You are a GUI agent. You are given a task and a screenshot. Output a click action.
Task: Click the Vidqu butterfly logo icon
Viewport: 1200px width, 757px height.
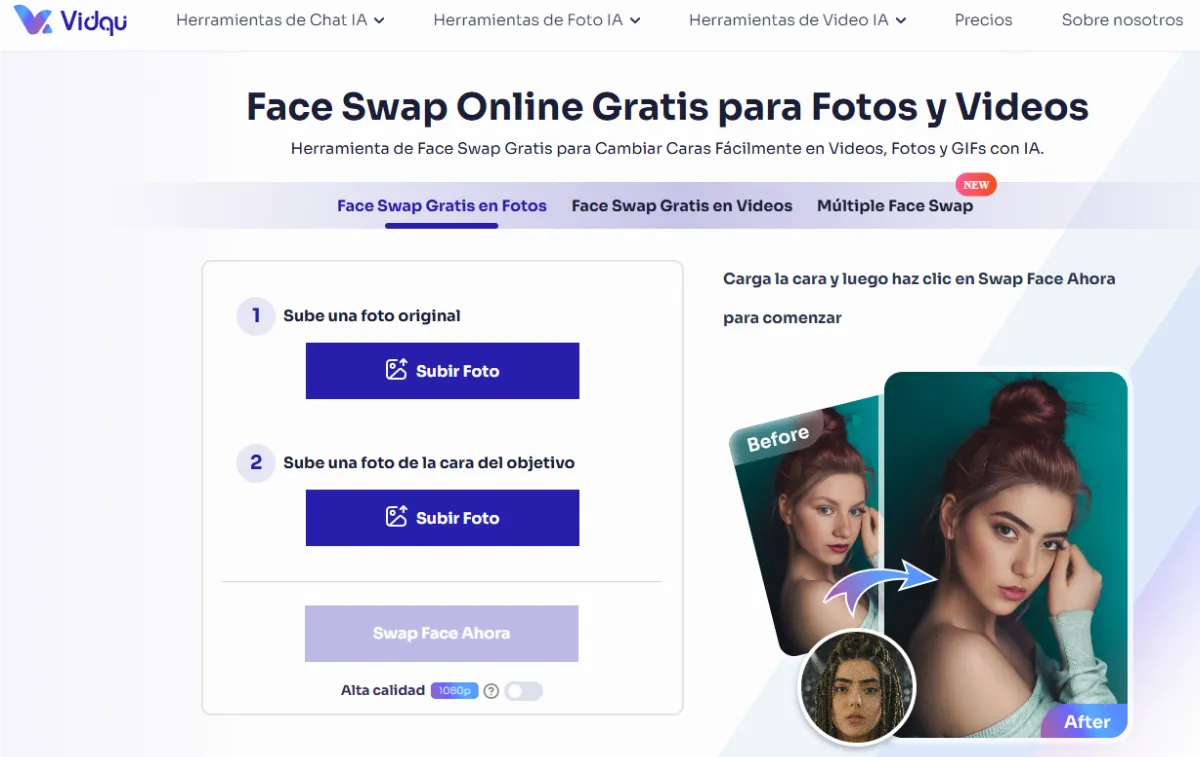[x=32, y=20]
